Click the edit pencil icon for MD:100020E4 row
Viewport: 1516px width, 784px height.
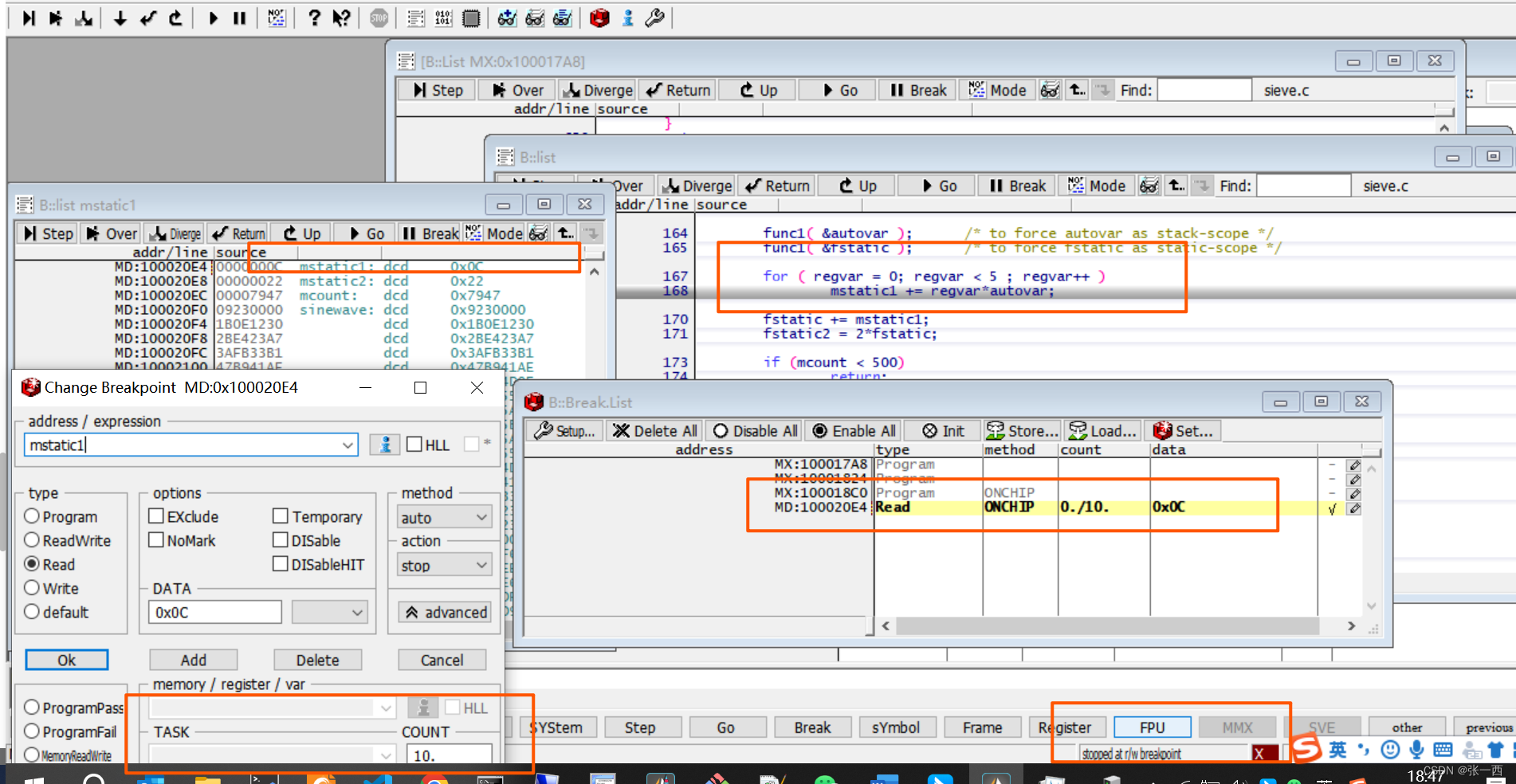1354,508
